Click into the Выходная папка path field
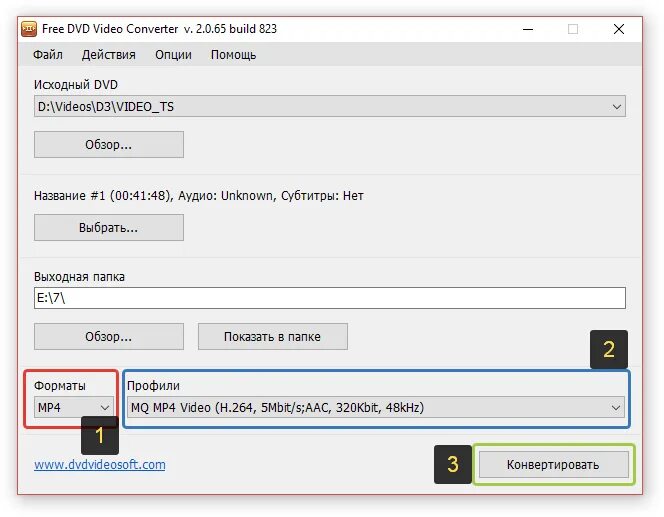Screen dimensions: 664x517 329,298
